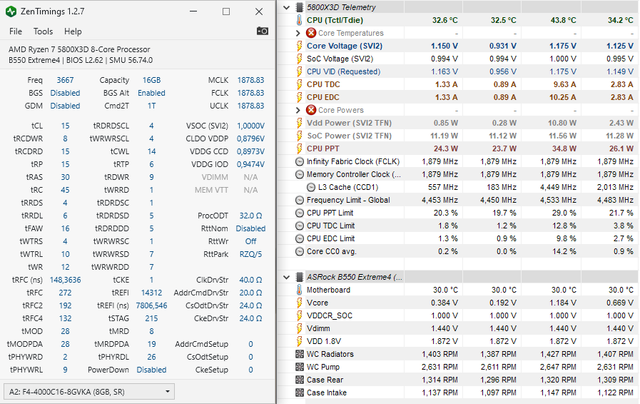Click the fan icon beside WC Radiators

[300, 354]
